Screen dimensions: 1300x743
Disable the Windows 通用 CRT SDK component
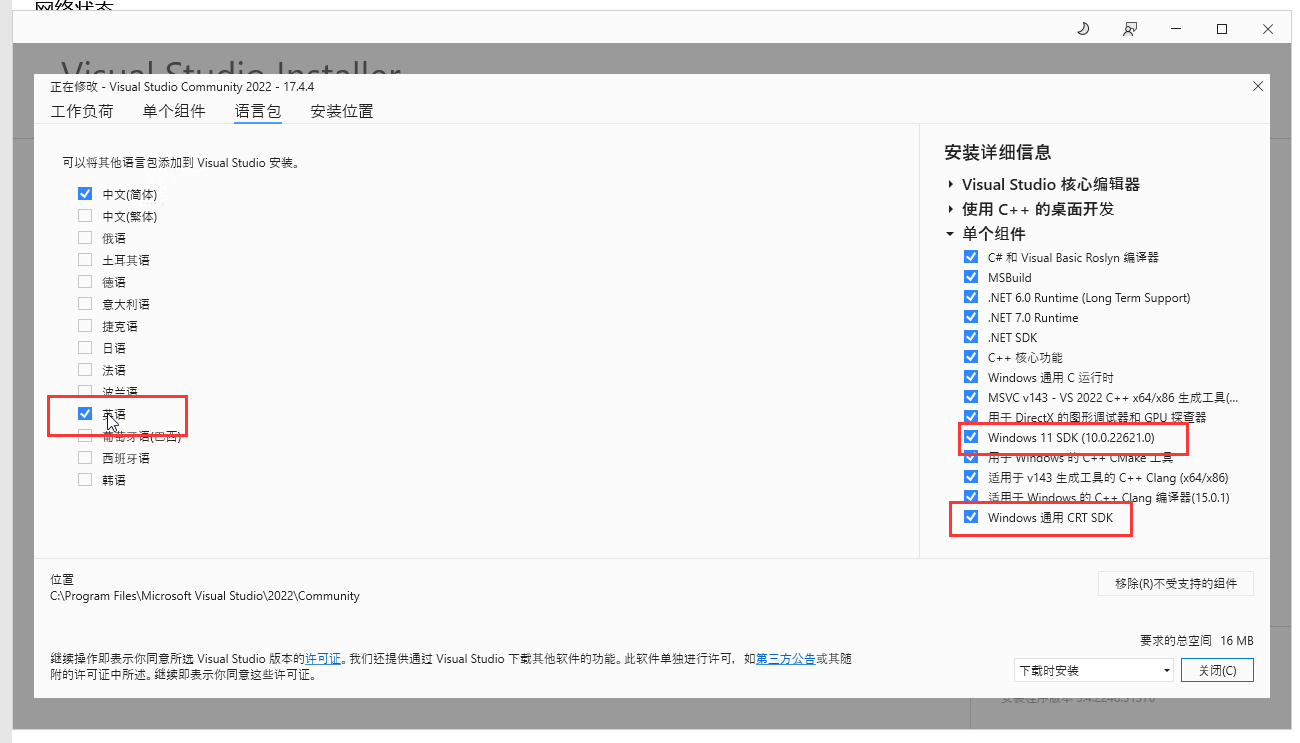tap(971, 517)
